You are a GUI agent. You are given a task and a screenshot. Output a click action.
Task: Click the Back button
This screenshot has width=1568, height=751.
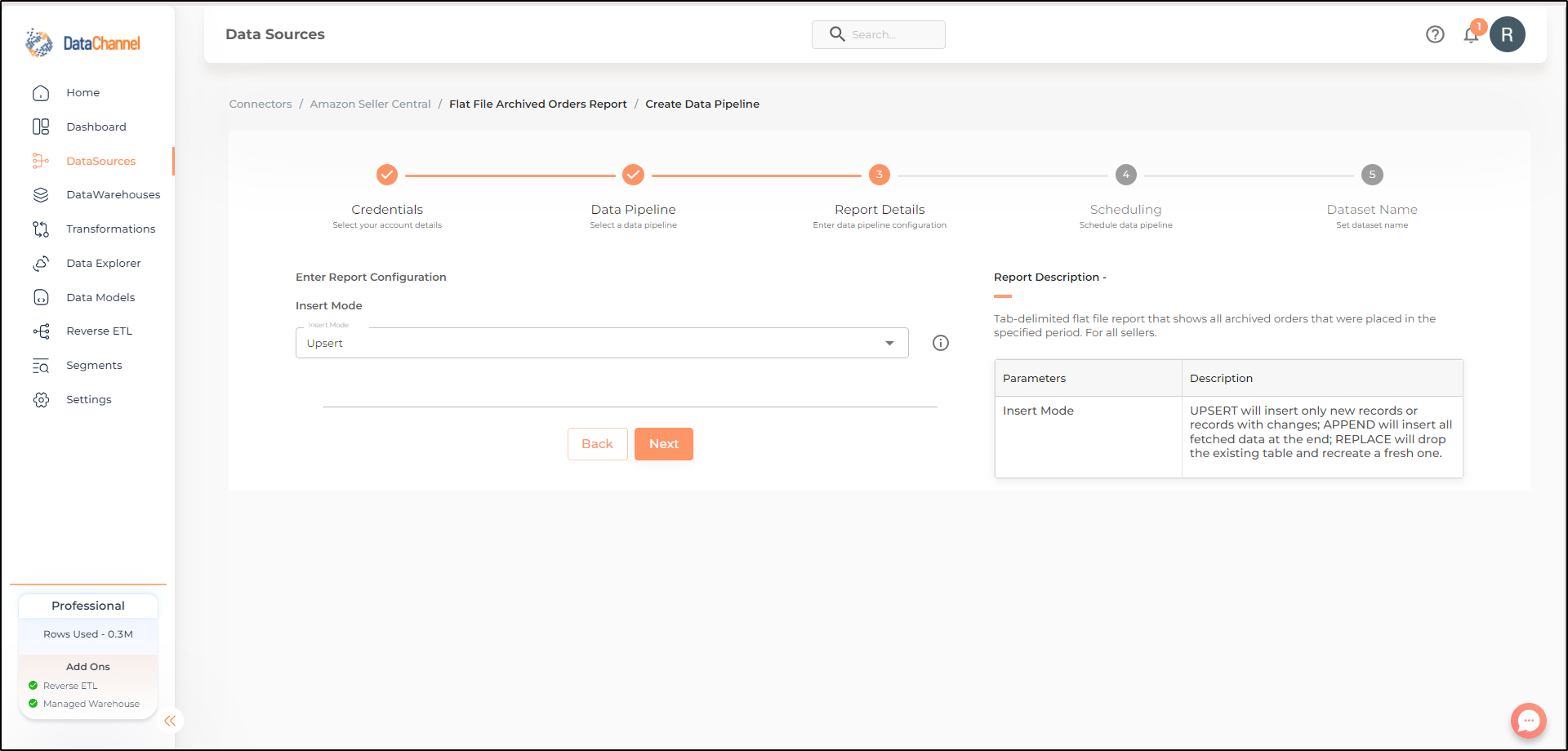pyautogui.click(x=598, y=444)
